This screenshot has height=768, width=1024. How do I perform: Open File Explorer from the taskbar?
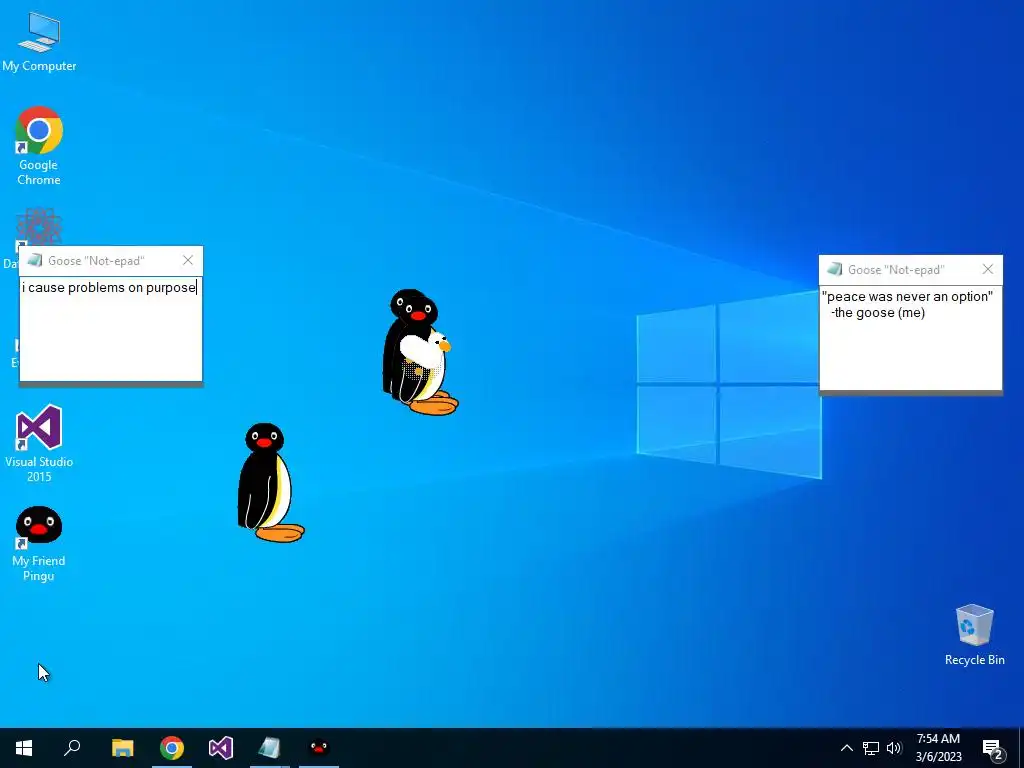[122, 748]
